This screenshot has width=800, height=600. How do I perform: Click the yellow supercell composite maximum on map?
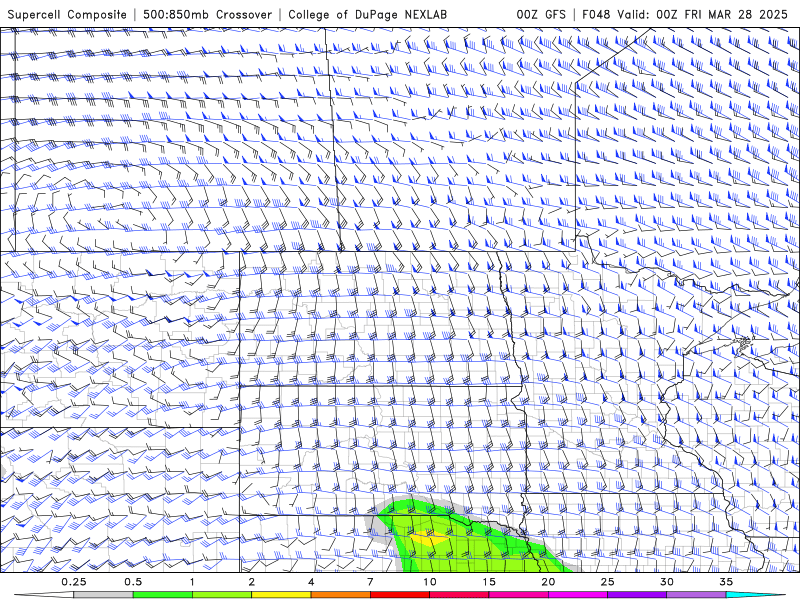pos(430,537)
